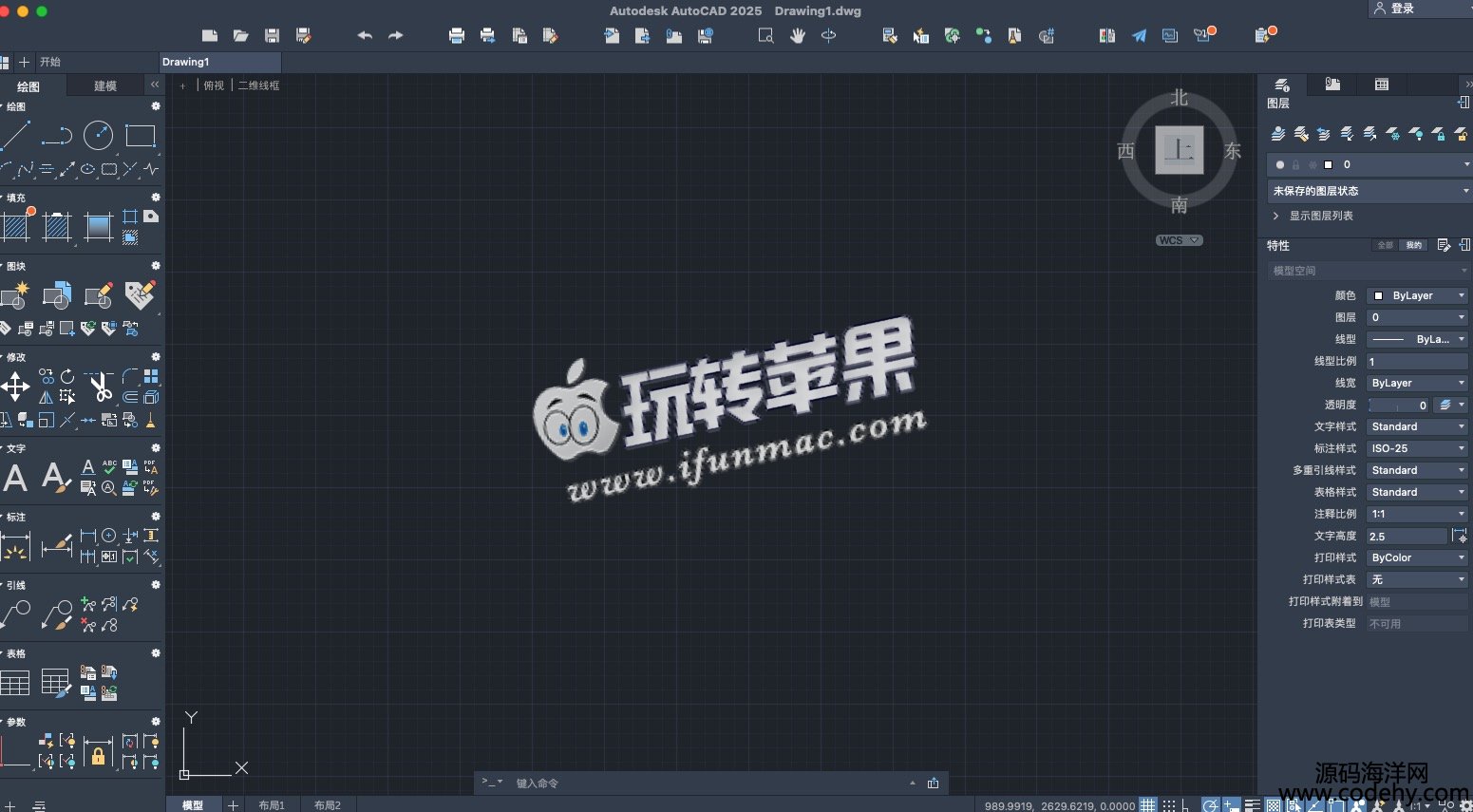The width and height of the screenshot is (1473, 812).
Task: Toggle lineweight display in status bar
Action: click(x=1253, y=805)
